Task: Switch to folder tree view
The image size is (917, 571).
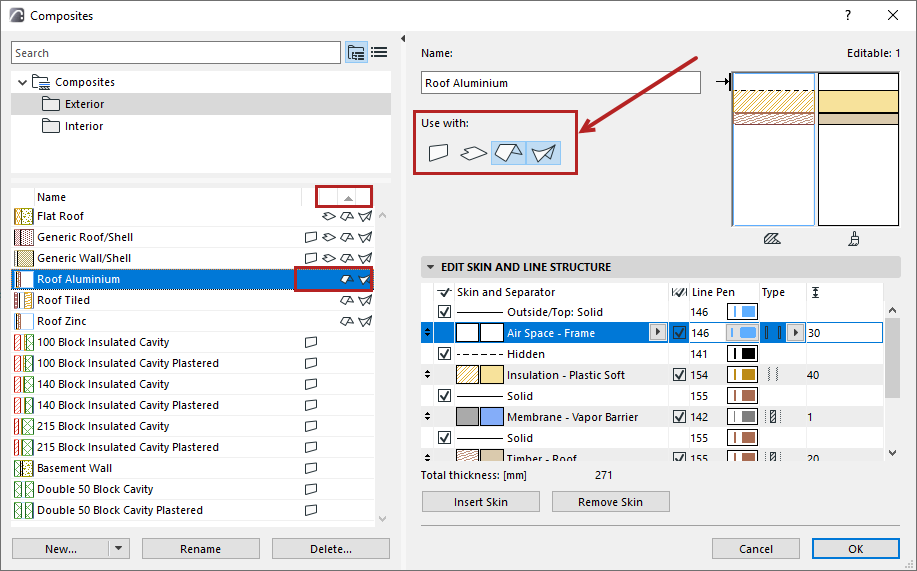Action: click(x=356, y=53)
